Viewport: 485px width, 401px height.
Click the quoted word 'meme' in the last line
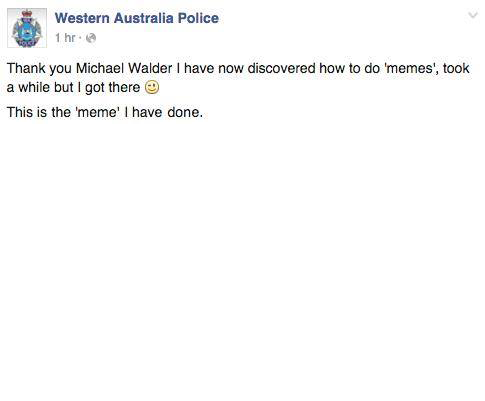(x=97, y=112)
